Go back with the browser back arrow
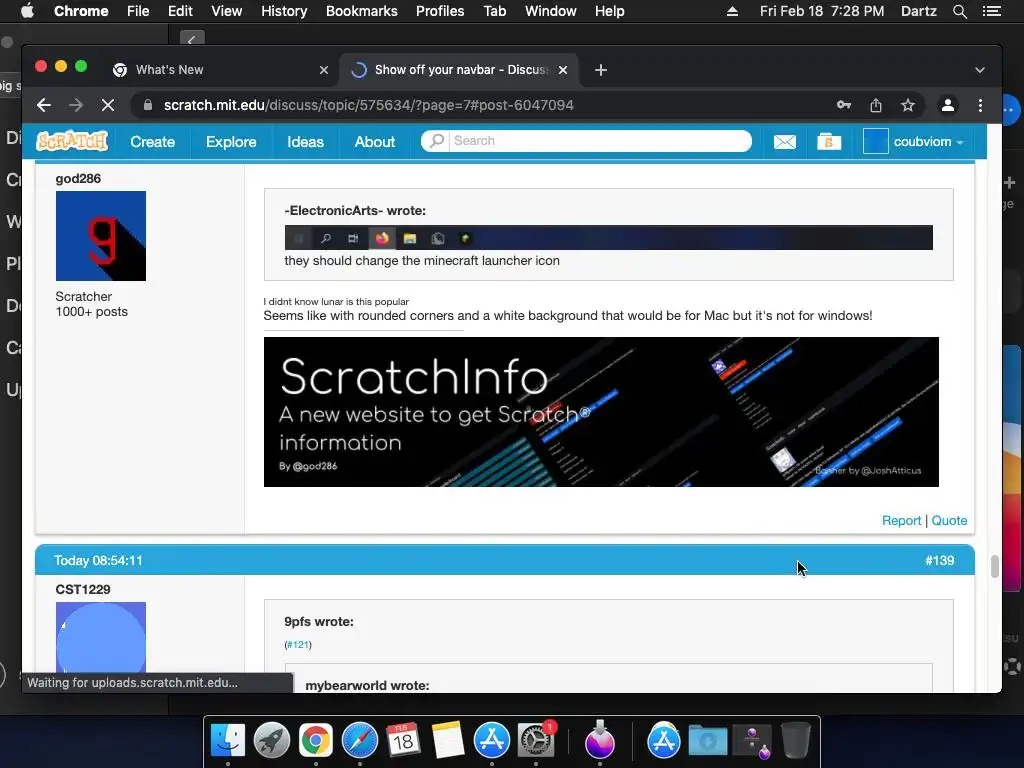1024x768 pixels. (x=44, y=105)
